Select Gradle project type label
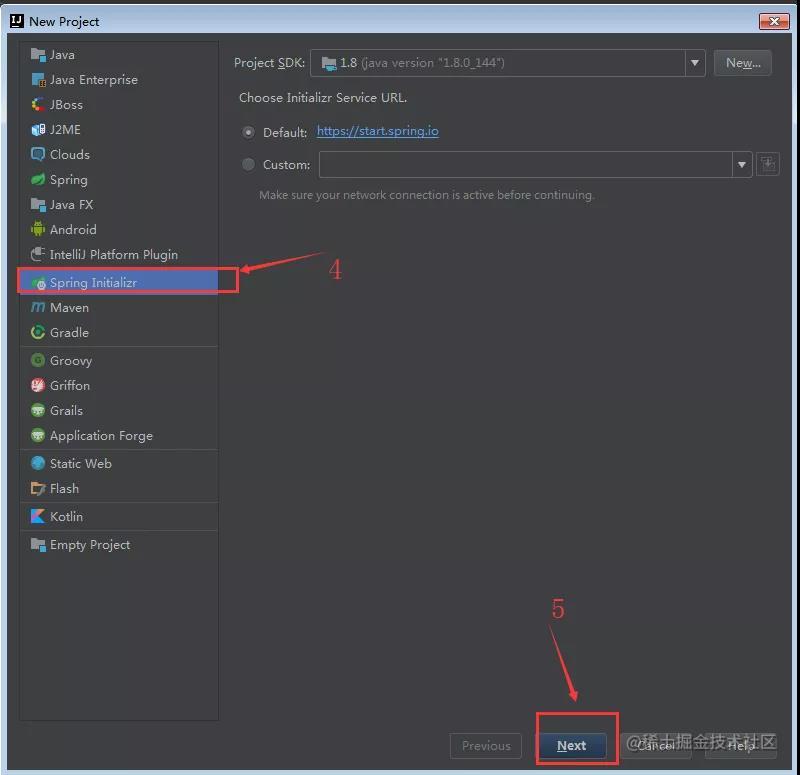 [69, 332]
